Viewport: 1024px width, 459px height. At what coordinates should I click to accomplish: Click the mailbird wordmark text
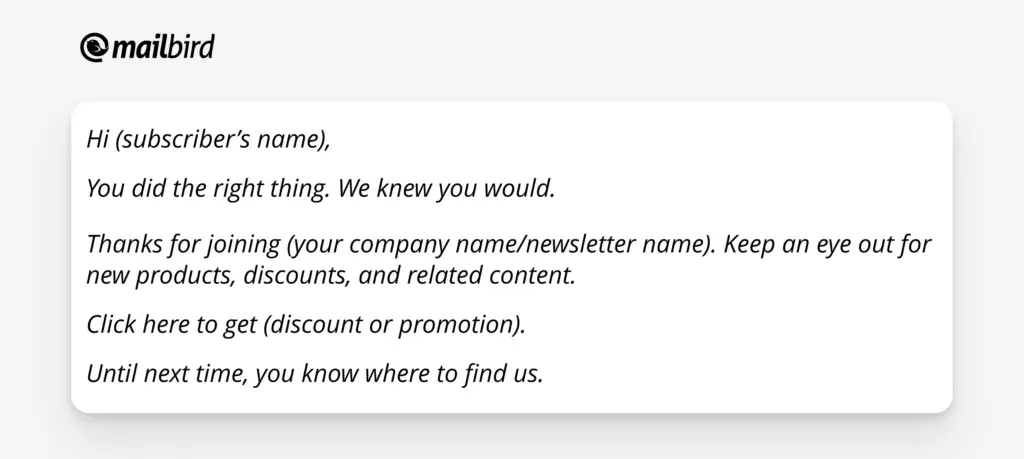[163, 47]
